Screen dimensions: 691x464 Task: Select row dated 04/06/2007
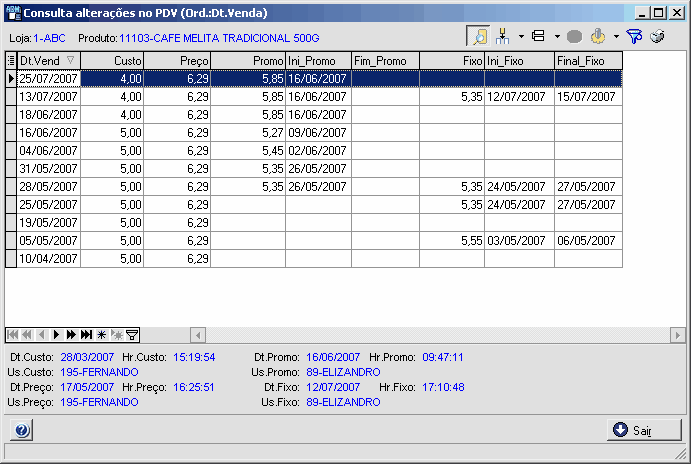(314, 151)
